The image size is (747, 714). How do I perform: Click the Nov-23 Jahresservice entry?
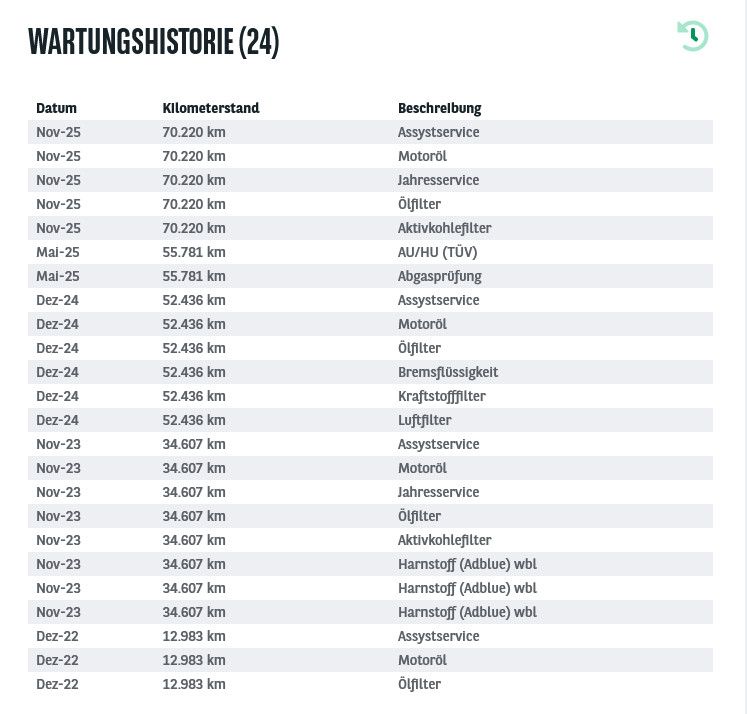pyautogui.click(x=438, y=492)
